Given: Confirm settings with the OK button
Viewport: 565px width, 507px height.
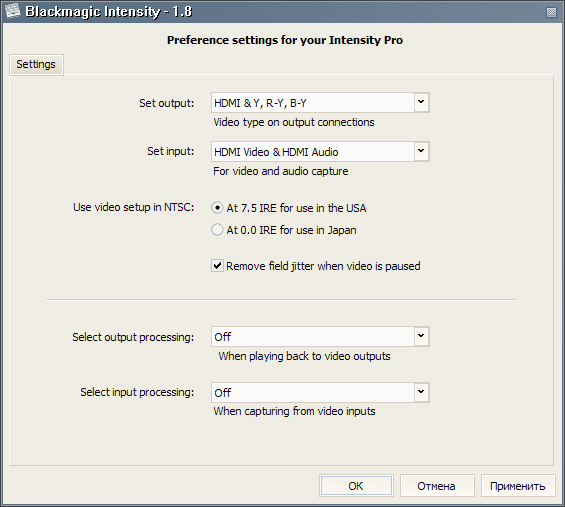Looking at the screenshot, I should click(356, 486).
